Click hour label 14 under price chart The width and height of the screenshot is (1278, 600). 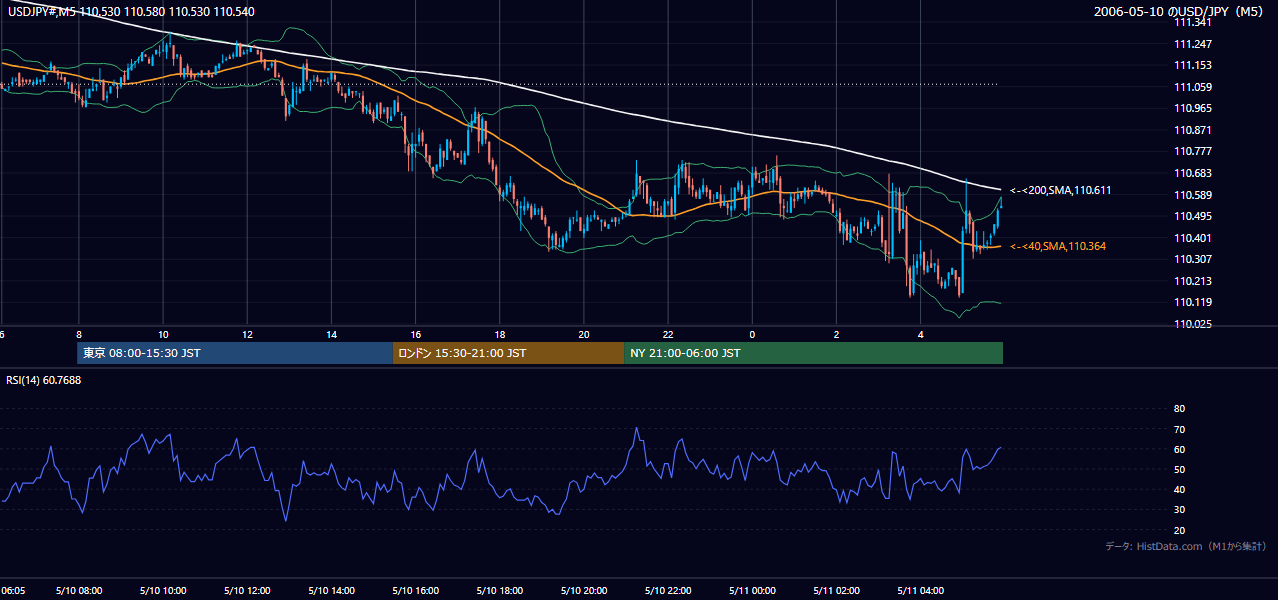pyautogui.click(x=331, y=335)
